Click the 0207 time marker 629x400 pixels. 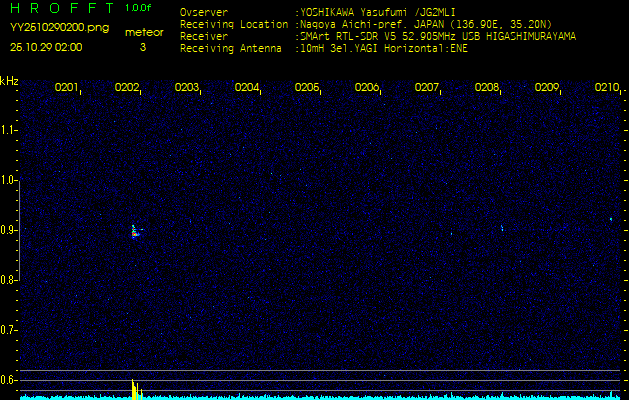tap(427, 87)
